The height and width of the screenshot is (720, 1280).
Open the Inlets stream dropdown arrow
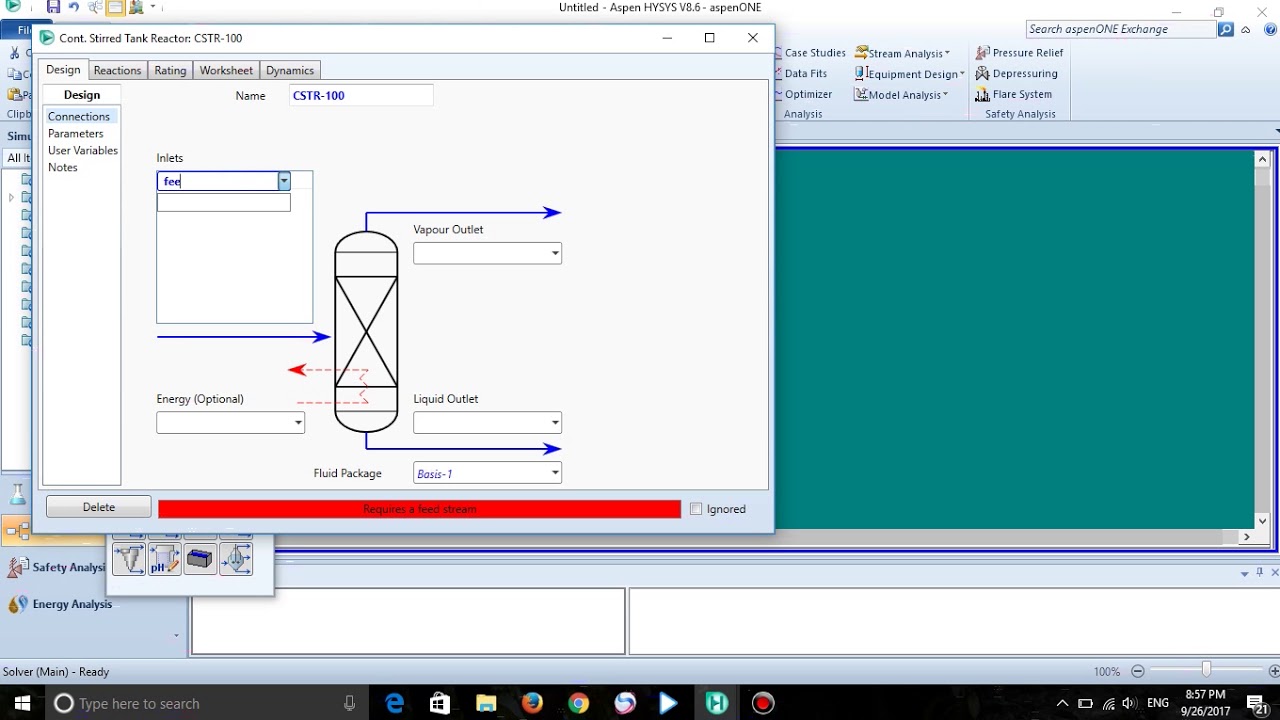284,181
